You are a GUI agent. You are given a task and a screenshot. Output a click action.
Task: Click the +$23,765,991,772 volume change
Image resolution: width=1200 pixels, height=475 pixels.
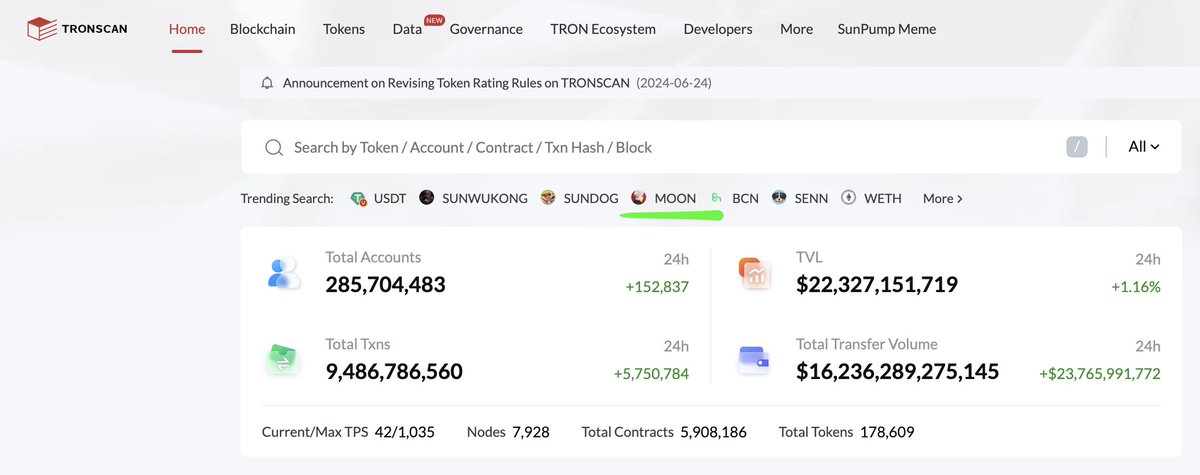pos(1100,374)
